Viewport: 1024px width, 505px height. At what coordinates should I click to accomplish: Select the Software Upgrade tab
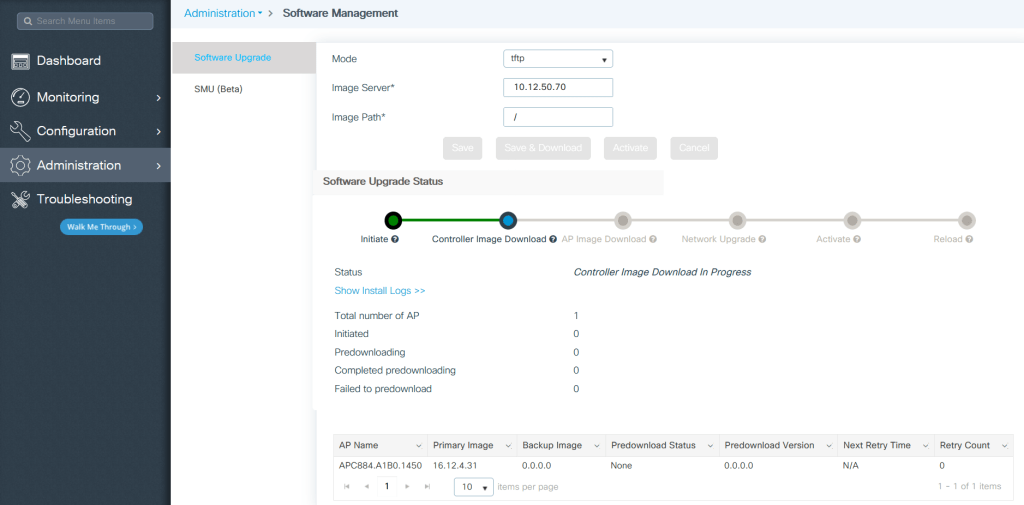pyautogui.click(x=232, y=57)
